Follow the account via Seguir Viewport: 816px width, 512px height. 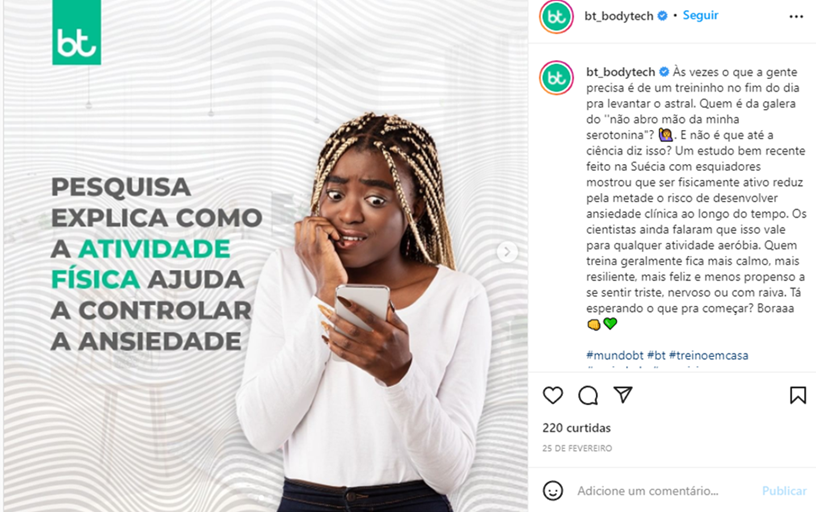(700, 16)
